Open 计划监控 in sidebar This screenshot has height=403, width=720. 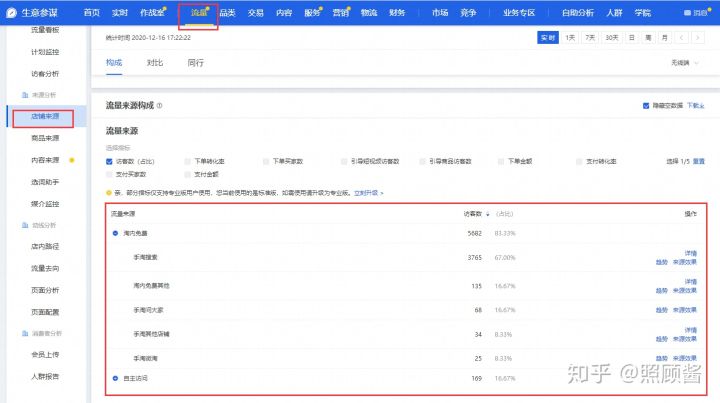[45, 52]
